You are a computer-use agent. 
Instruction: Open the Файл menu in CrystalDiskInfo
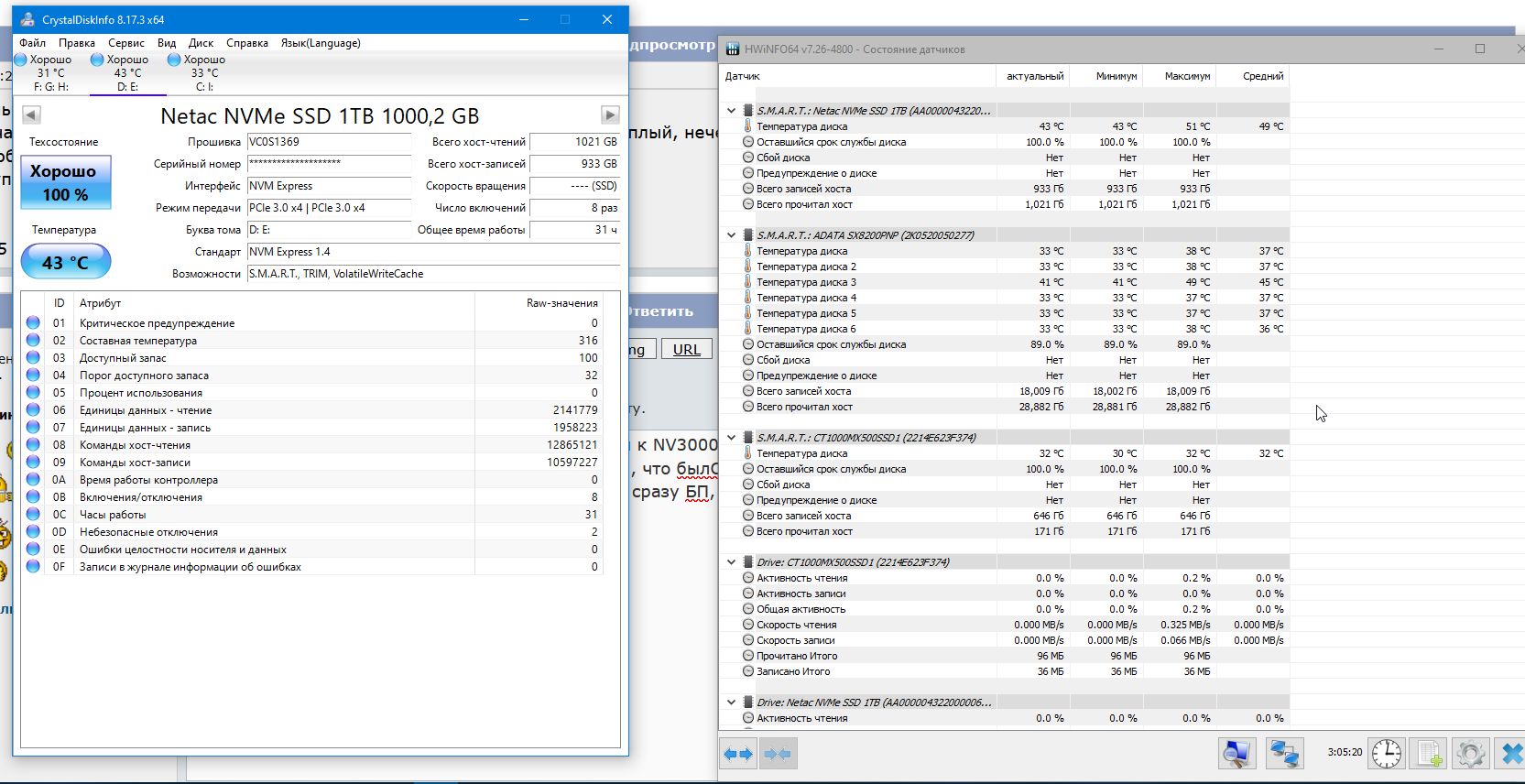(32, 43)
